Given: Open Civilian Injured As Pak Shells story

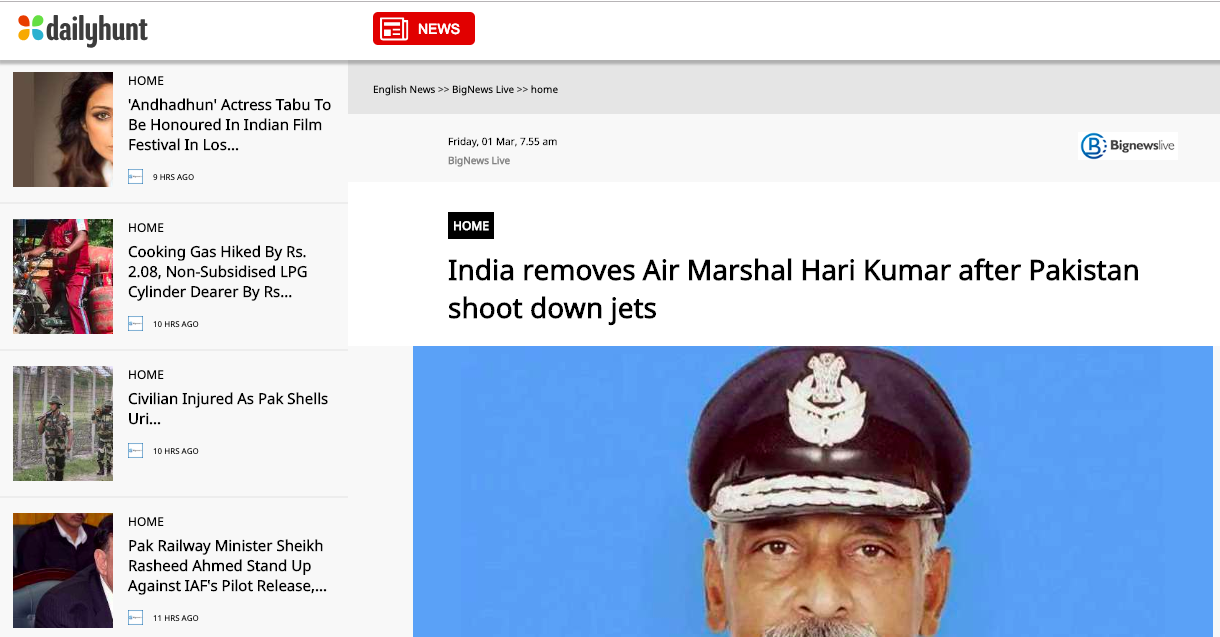Looking at the screenshot, I should click(228, 408).
